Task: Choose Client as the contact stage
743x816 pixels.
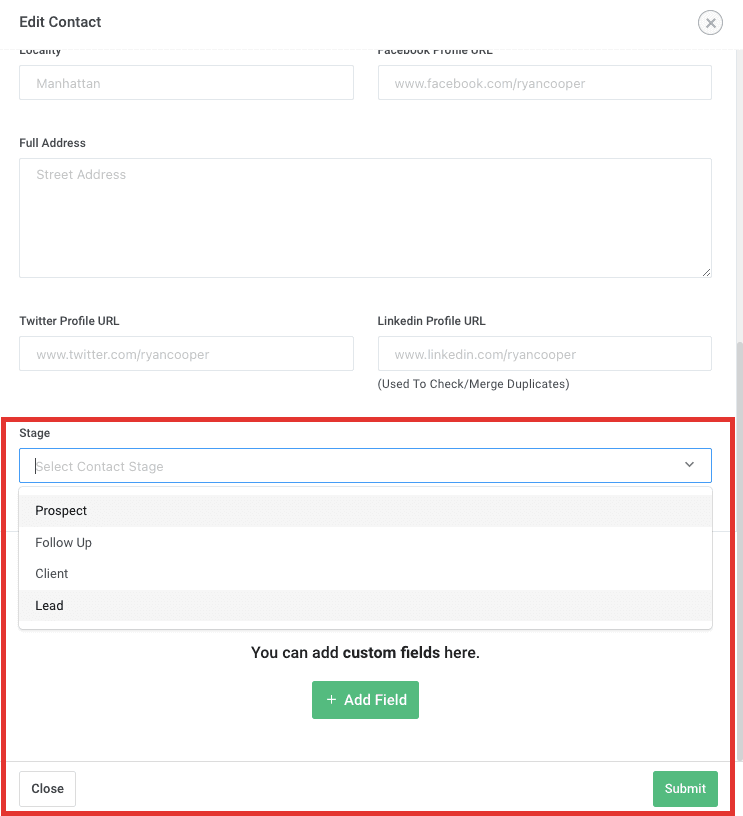Action: [x=51, y=573]
